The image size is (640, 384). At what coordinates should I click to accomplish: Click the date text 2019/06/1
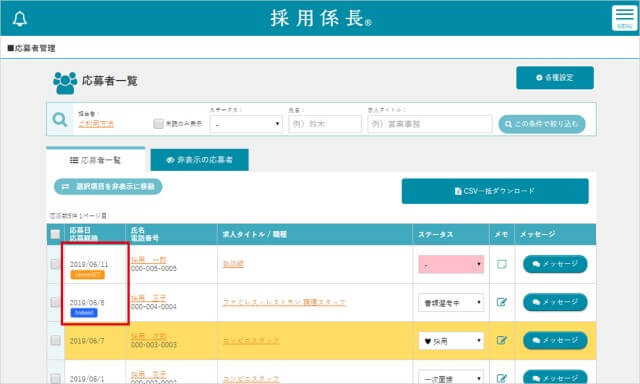pos(87,379)
